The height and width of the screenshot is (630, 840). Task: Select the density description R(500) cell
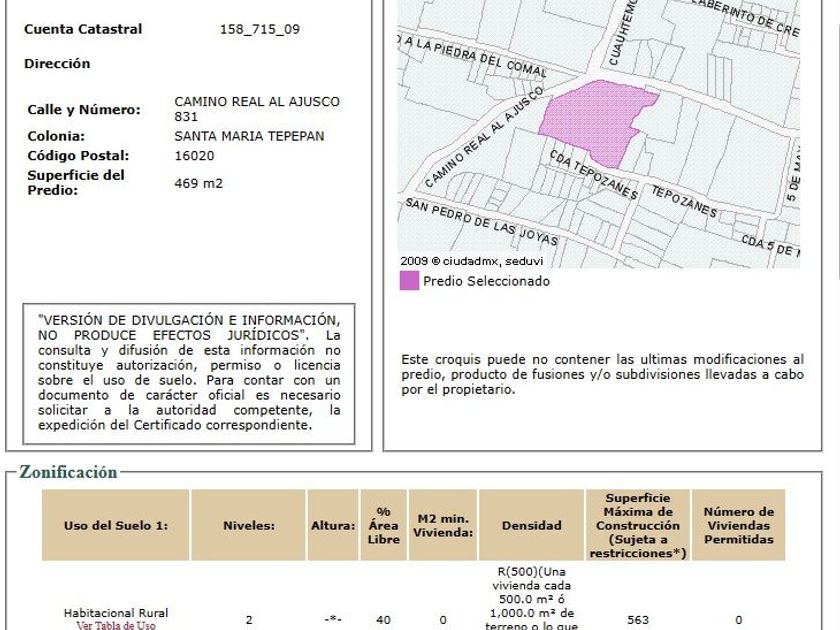click(531, 598)
